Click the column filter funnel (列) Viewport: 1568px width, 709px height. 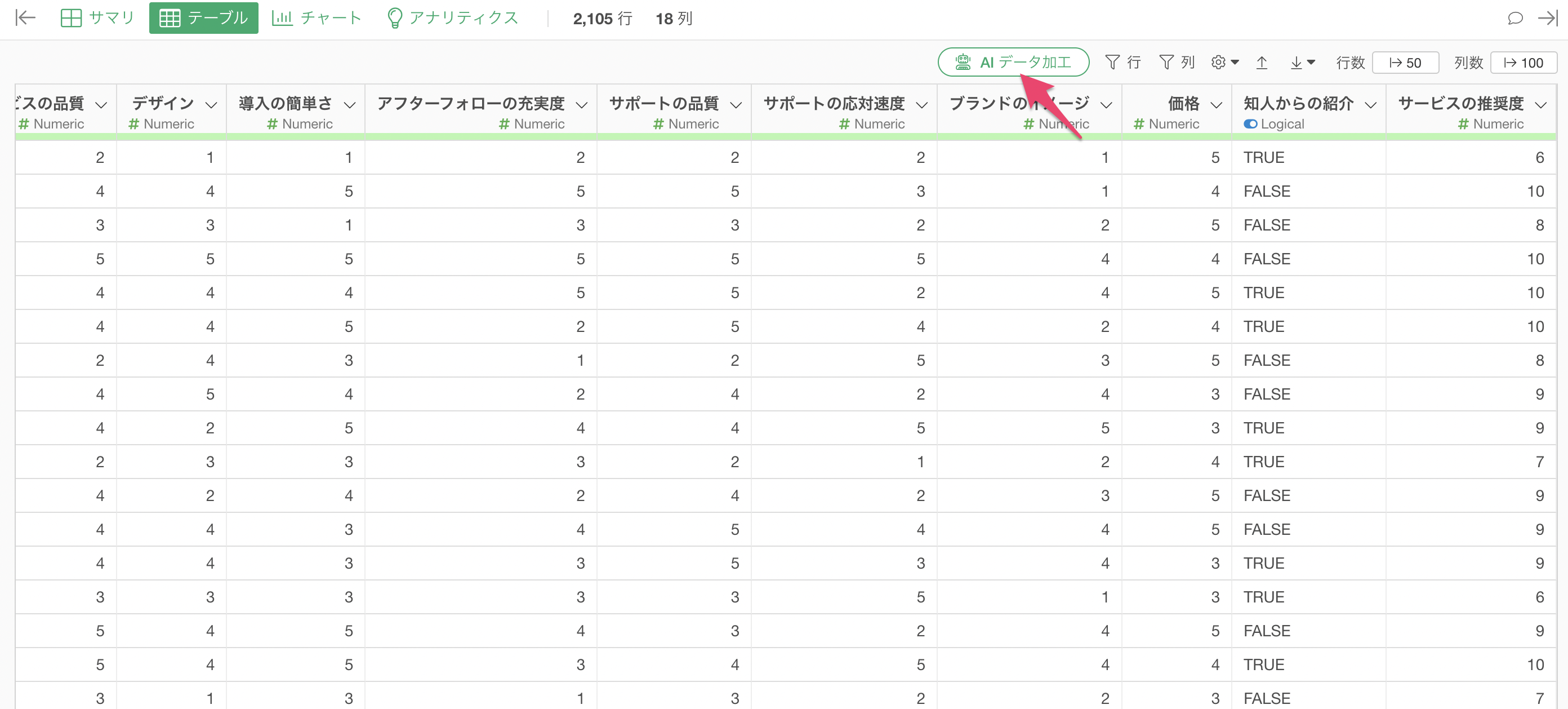pos(1176,62)
